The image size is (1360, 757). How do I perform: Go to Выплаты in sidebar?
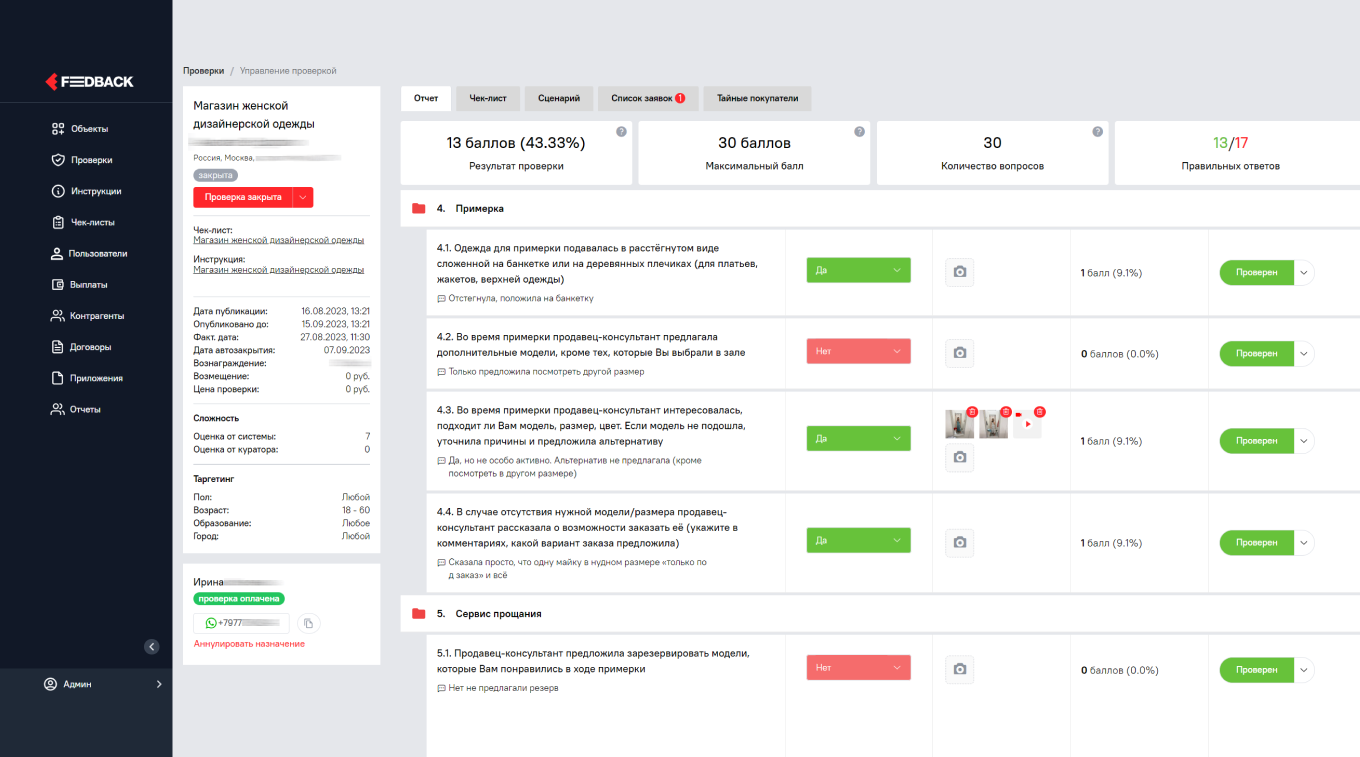pos(87,285)
